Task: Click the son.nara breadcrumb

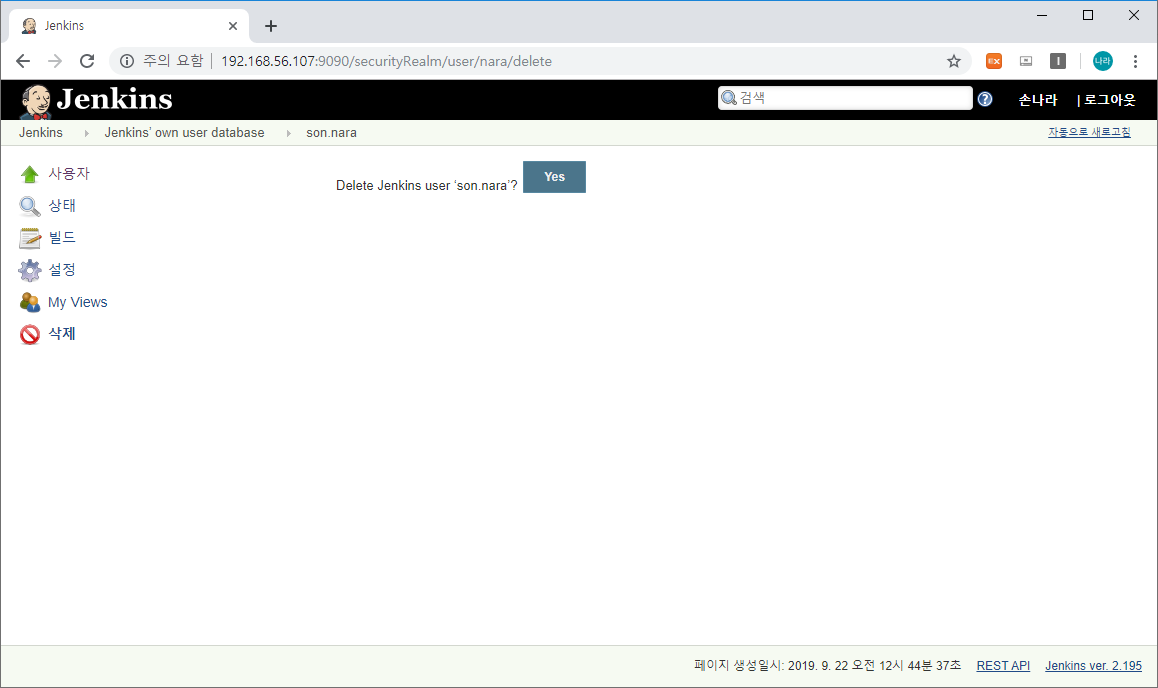Action: (x=332, y=133)
